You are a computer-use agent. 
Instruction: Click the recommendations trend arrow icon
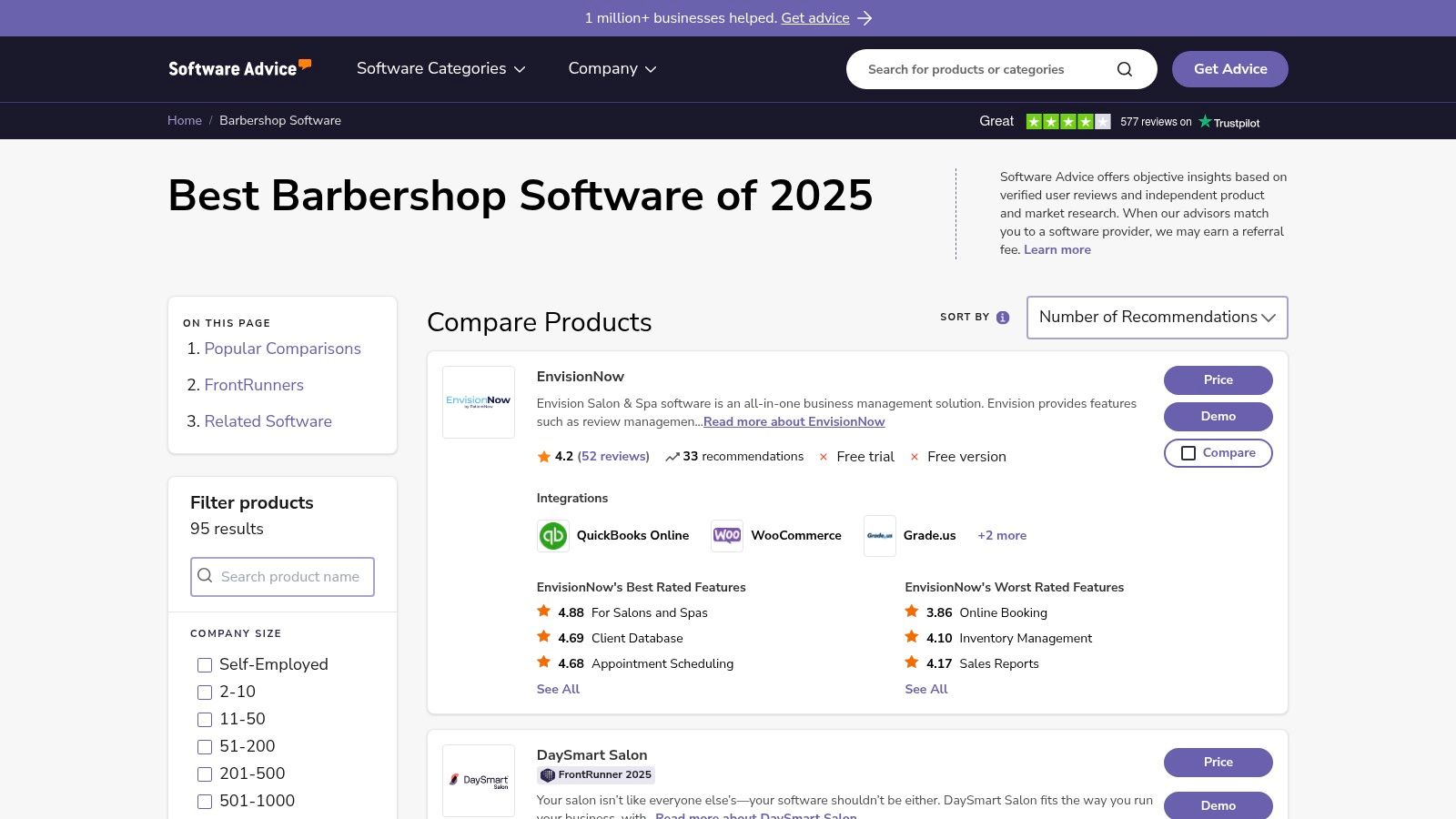tap(672, 457)
